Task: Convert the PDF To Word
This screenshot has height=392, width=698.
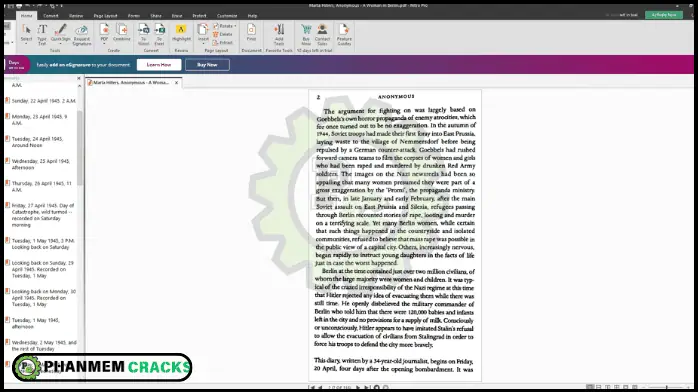Action: (143, 34)
